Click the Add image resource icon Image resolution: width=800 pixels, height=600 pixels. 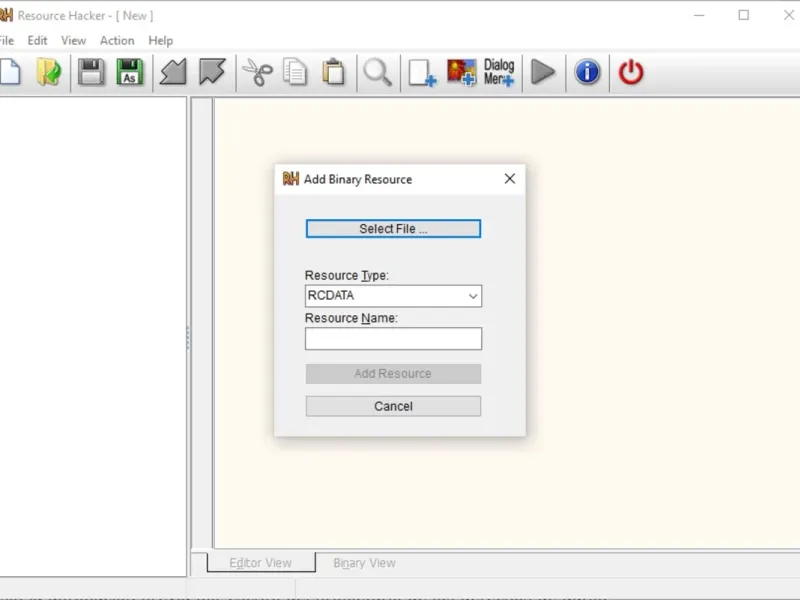[x=462, y=72]
